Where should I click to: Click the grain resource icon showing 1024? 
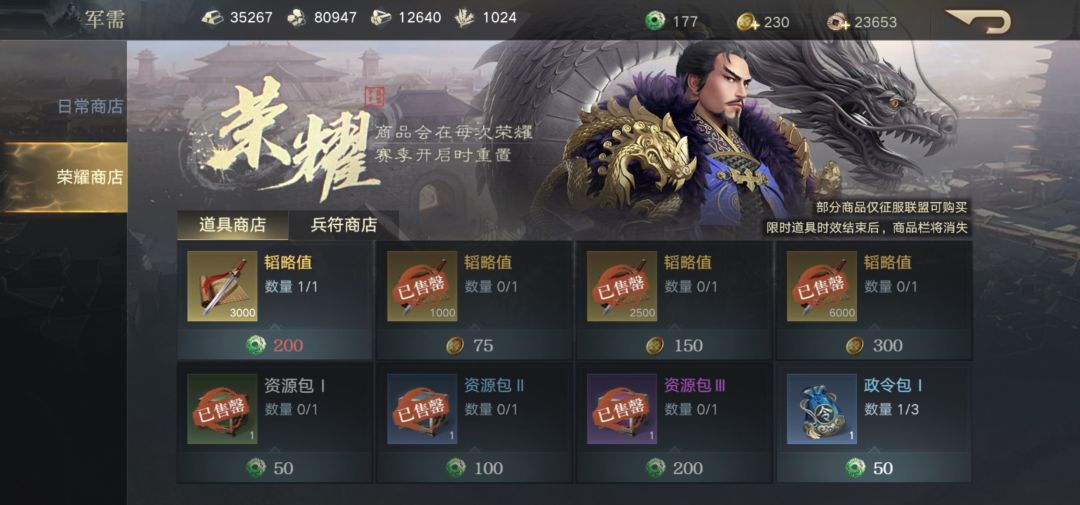coord(465,18)
